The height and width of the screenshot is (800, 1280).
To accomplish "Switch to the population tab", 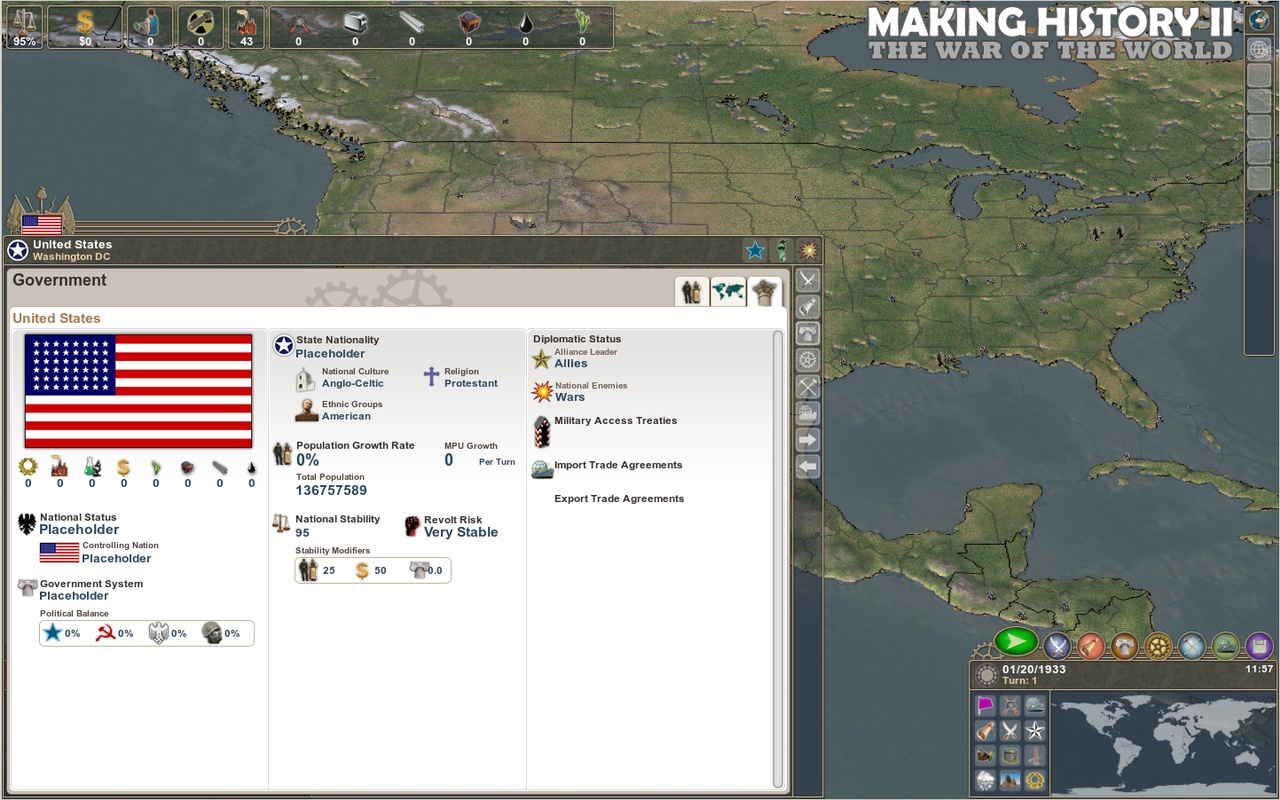I will point(691,291).
